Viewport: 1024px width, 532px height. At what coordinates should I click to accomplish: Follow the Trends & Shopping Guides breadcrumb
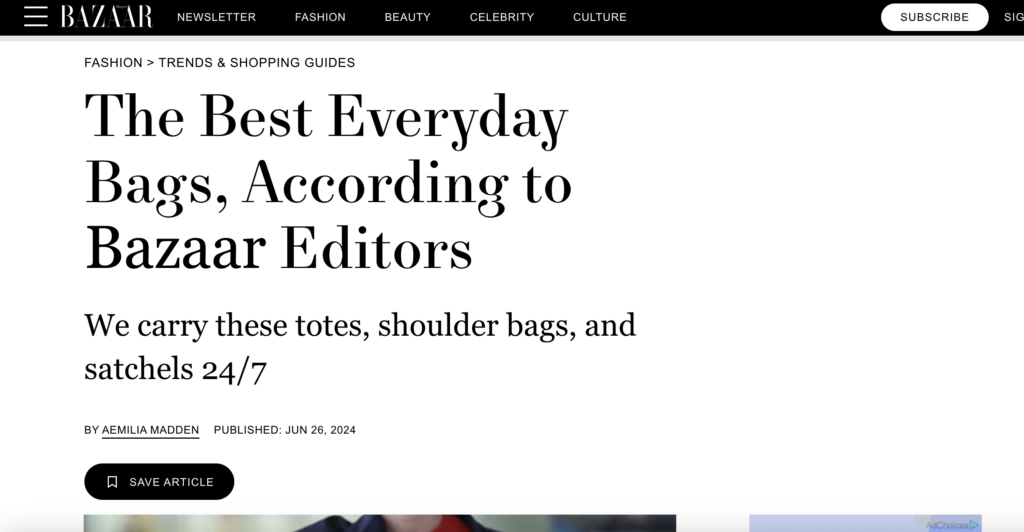257,63
